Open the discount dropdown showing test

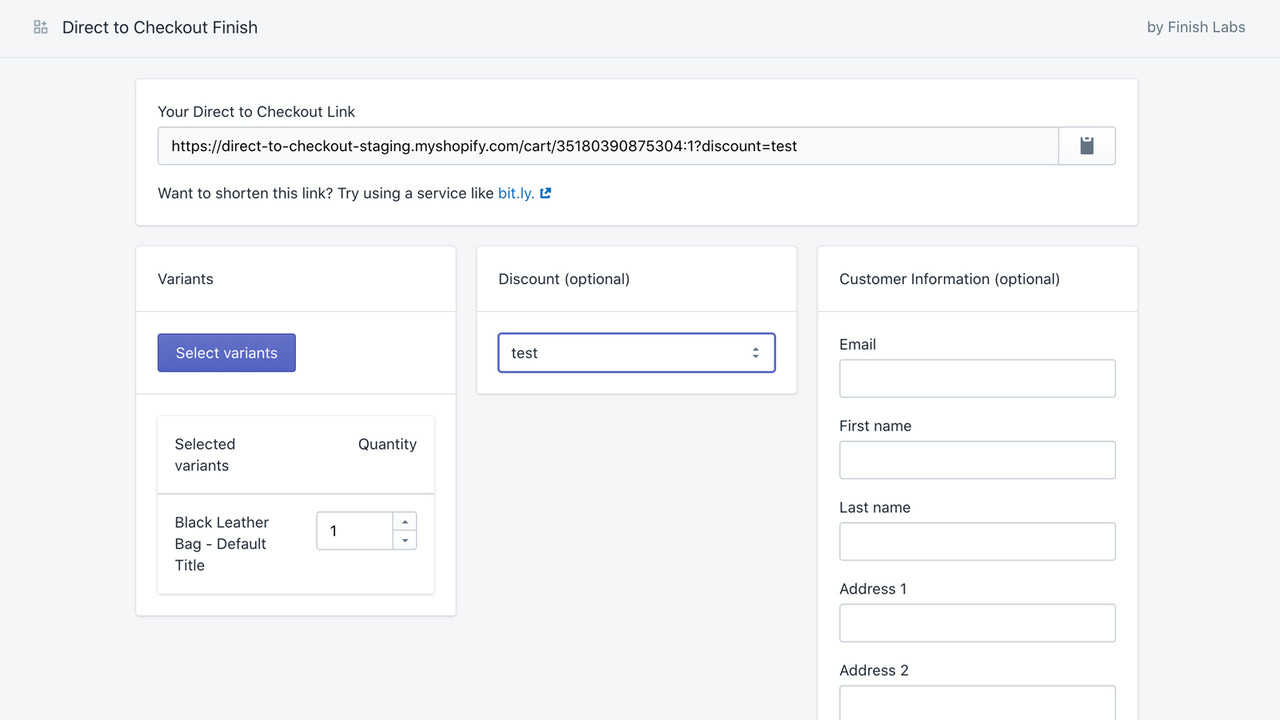click(x=636, y=352)
